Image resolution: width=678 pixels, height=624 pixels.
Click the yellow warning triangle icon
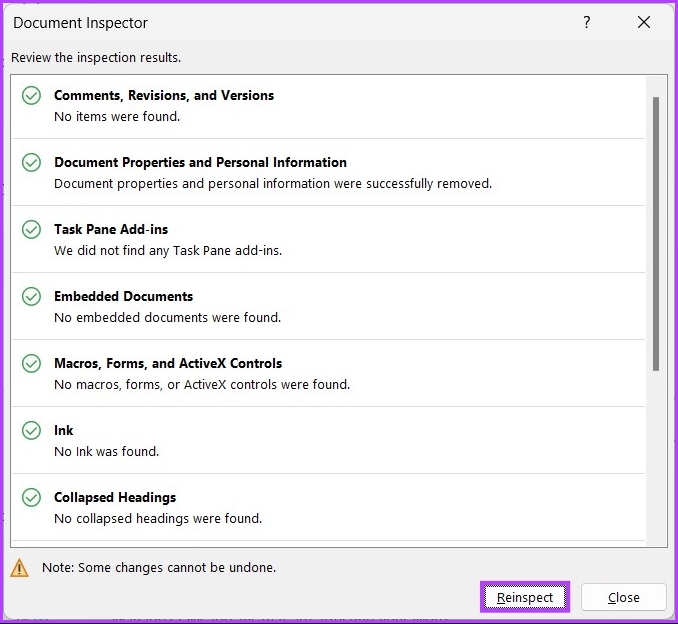20,568
